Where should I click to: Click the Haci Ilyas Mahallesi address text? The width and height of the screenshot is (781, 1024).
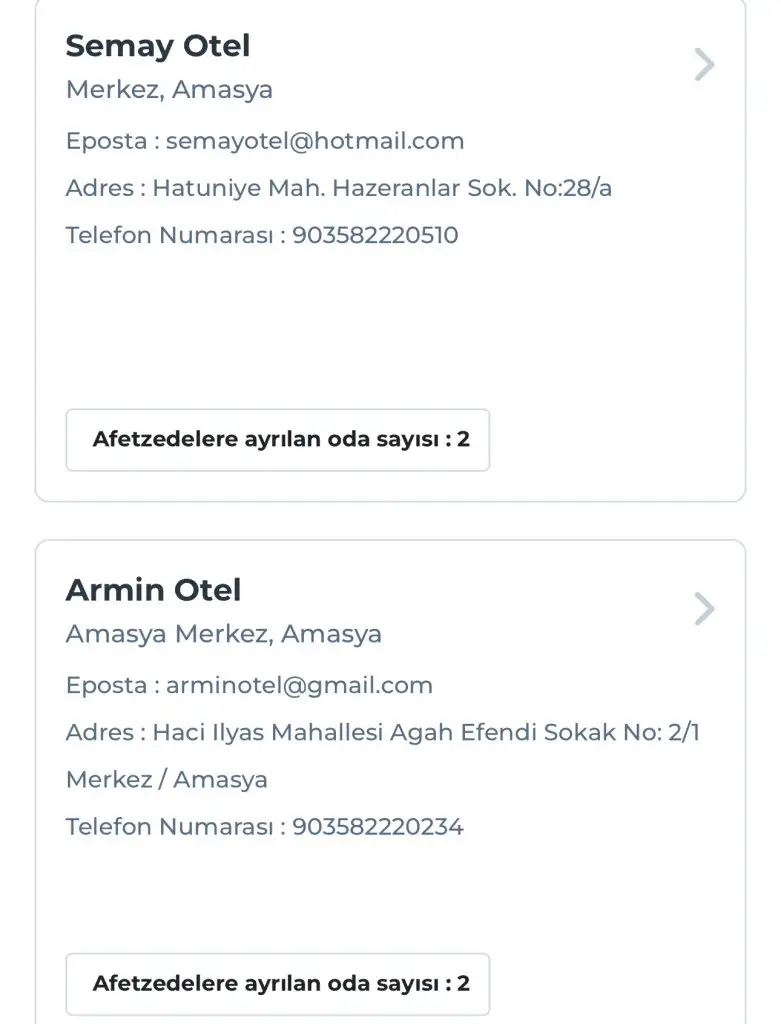[x=426, y=732]
